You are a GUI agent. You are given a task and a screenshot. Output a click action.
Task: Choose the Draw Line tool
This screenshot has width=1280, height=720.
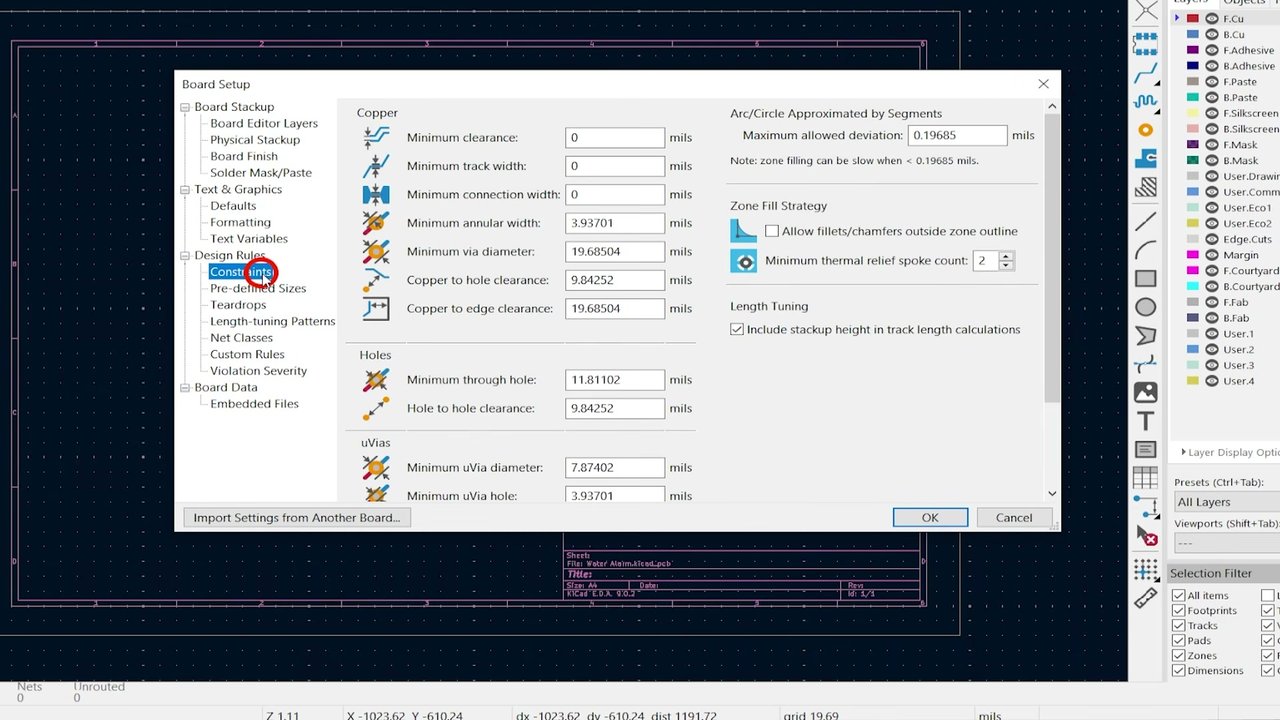(x=1146, y=220)
